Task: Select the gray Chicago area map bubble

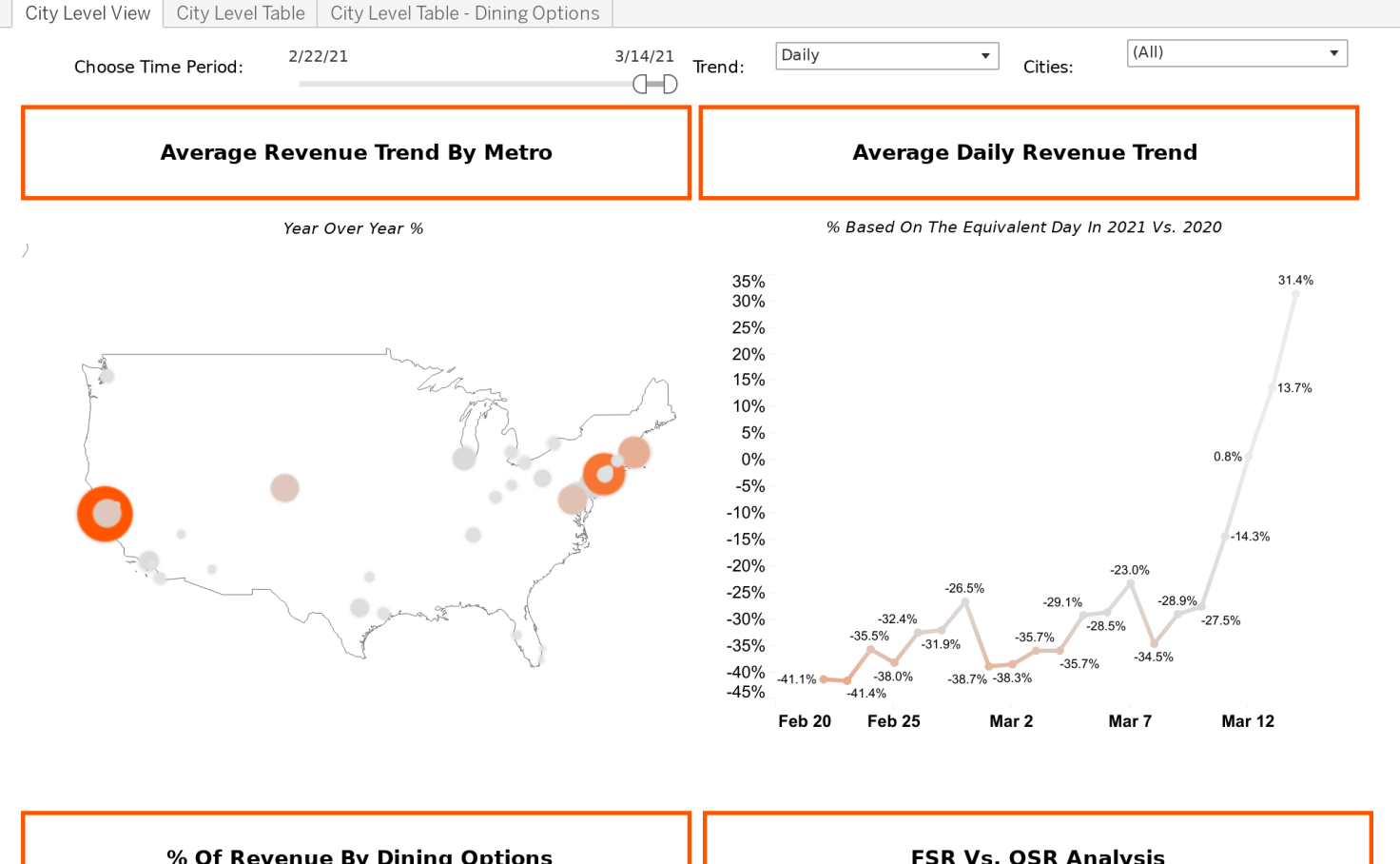Action: [464, 458]
